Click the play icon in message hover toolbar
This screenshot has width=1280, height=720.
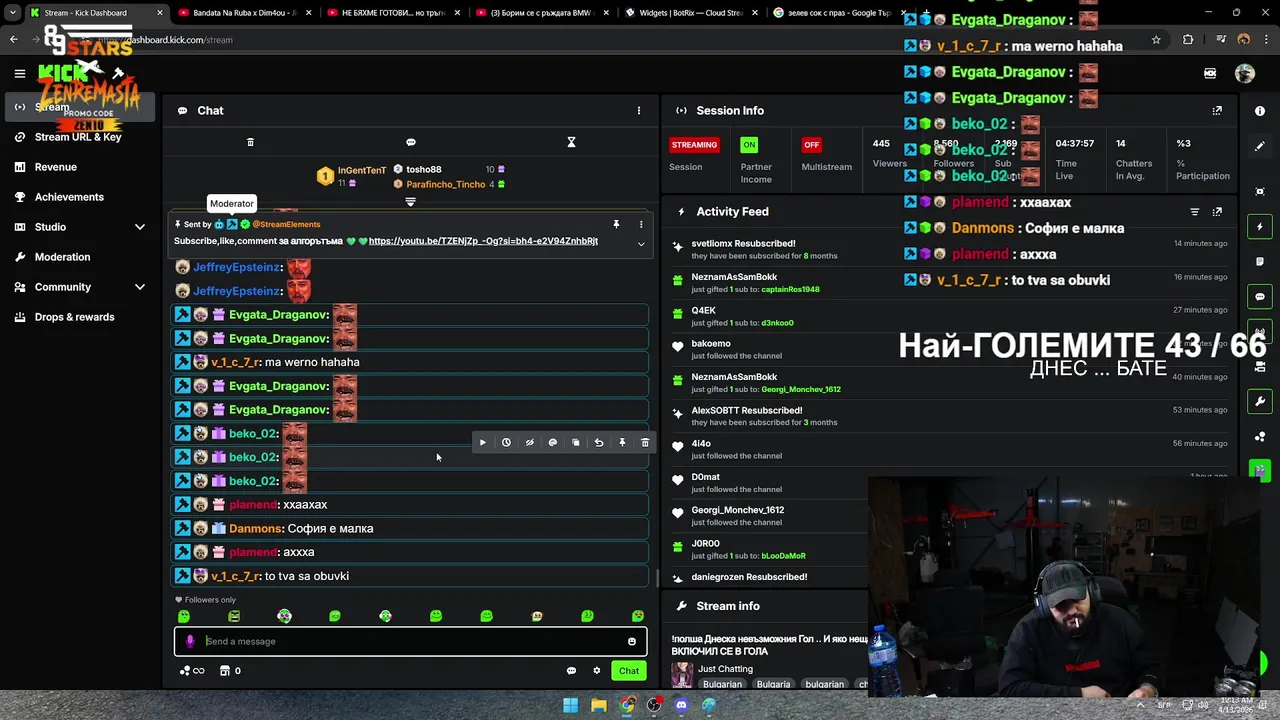tap(483, 442)
